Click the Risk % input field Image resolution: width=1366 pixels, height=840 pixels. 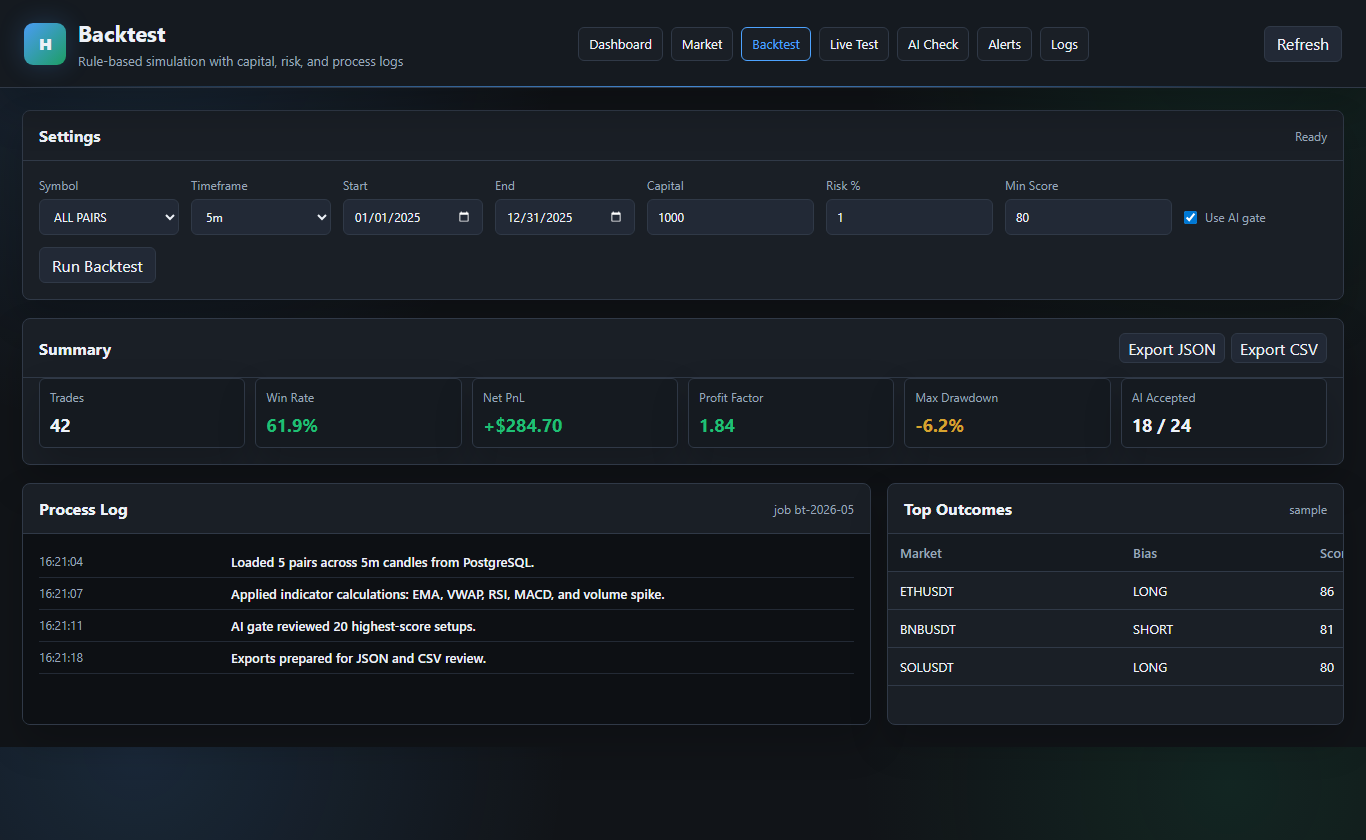909,217
